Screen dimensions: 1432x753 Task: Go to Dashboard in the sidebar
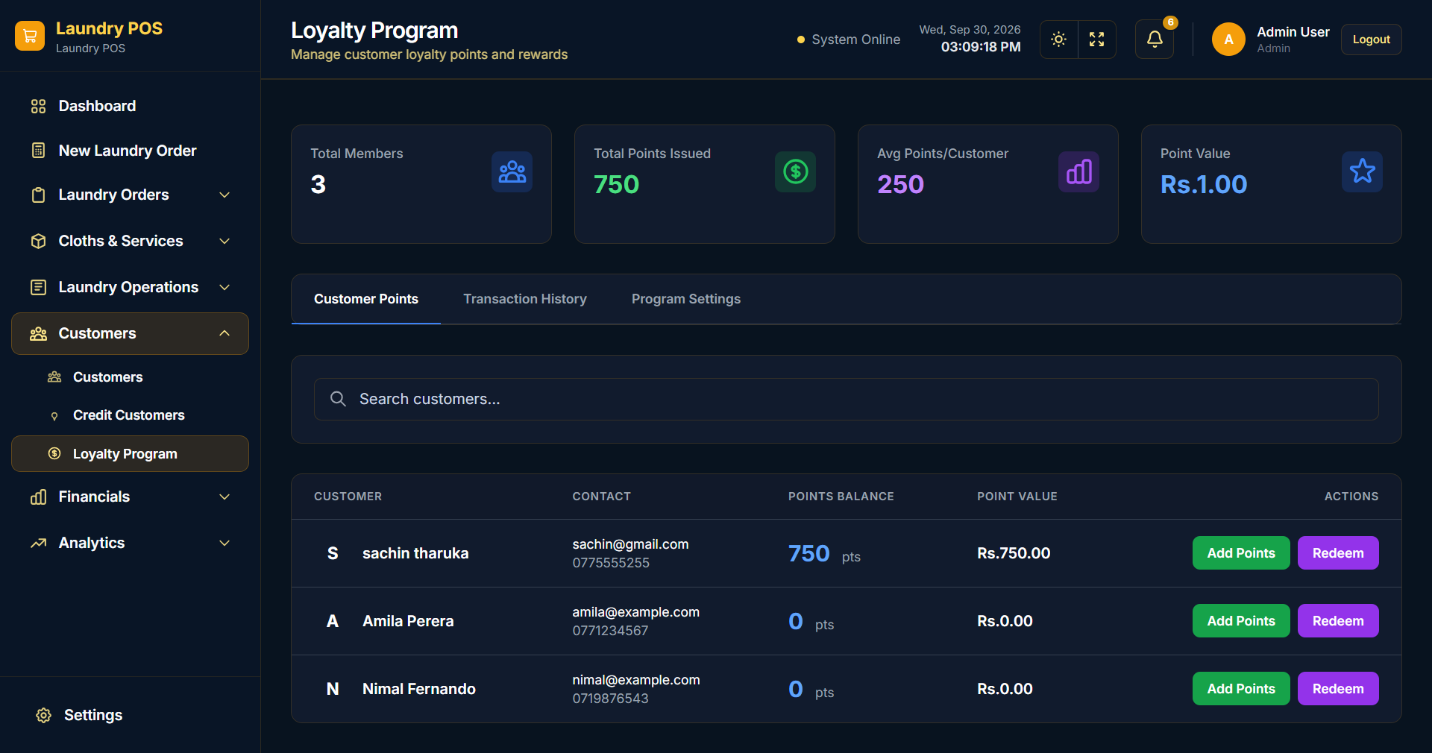[x=130, y=106]
